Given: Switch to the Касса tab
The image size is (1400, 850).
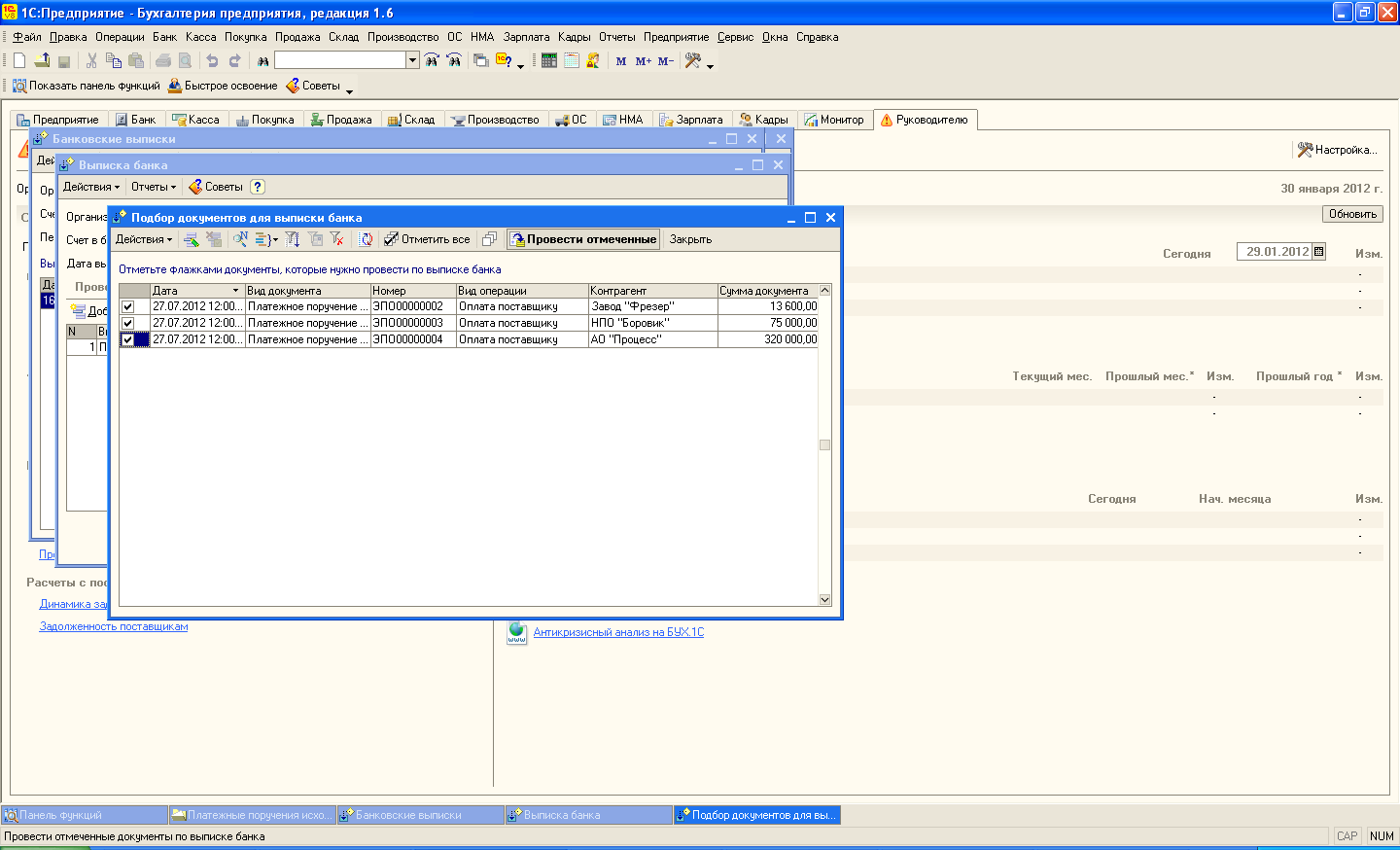Looking at the screenshot, I should click(x=195, y=120).
